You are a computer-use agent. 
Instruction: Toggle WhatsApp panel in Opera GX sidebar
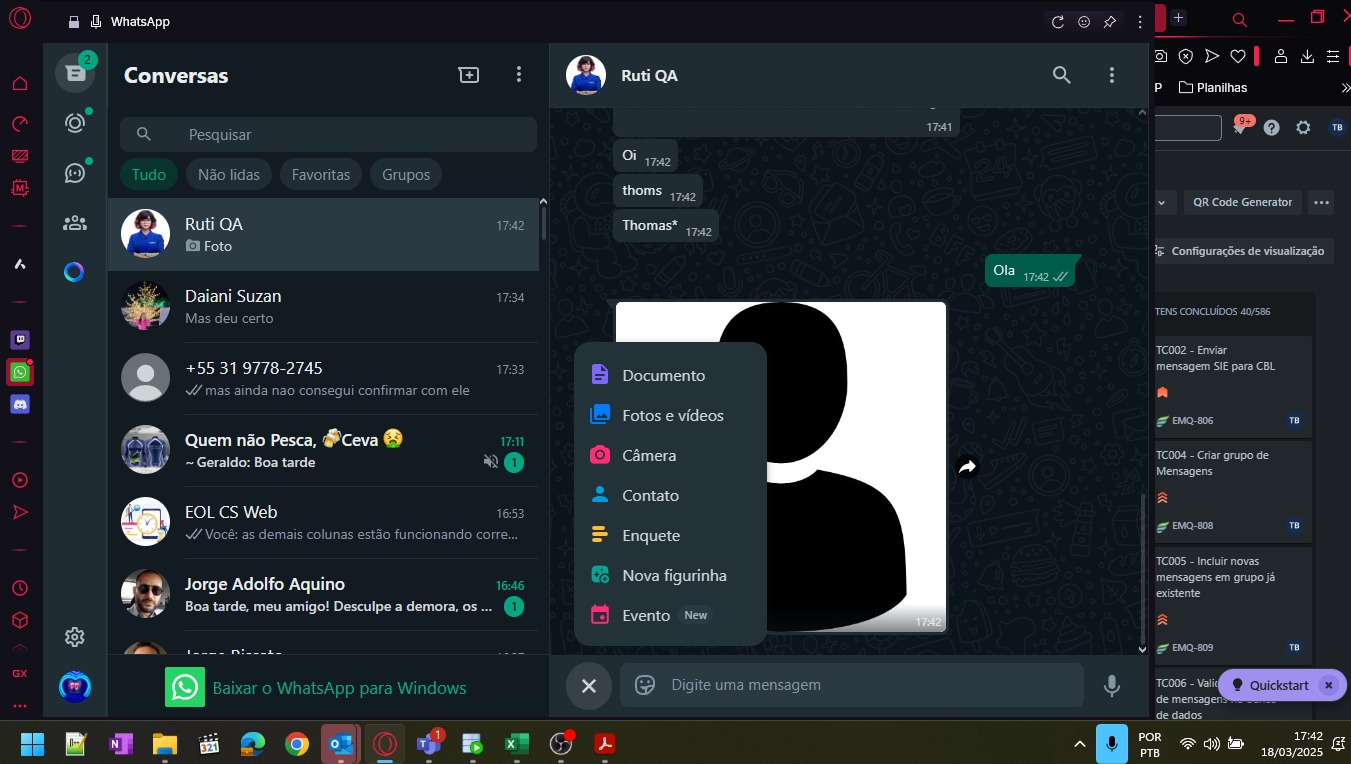(x=20, y=372)
